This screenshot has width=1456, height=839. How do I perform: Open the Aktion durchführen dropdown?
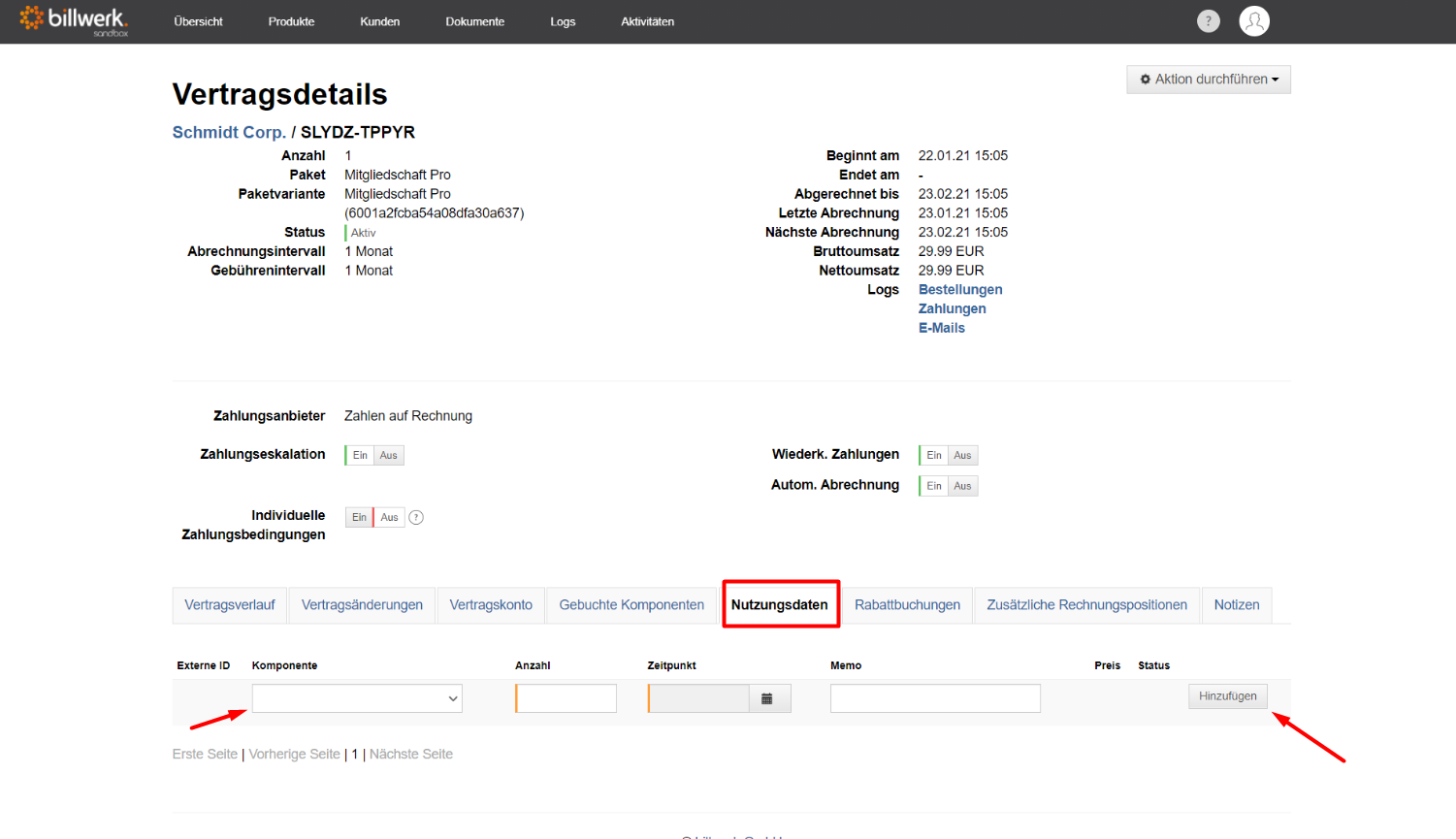coord(1209,80)
